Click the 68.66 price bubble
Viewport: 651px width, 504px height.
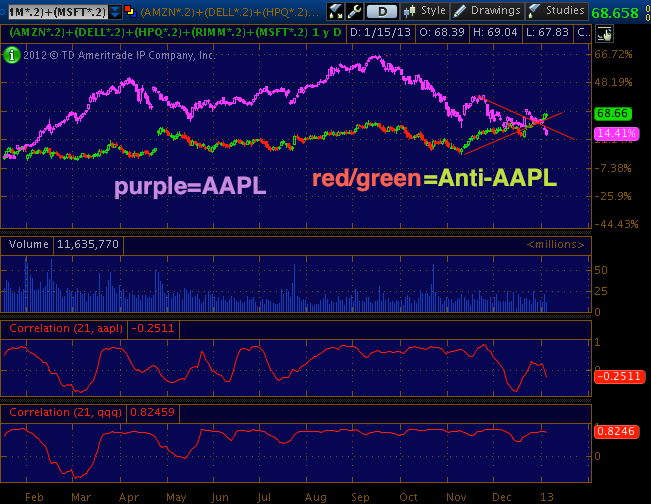click(613, 113)
